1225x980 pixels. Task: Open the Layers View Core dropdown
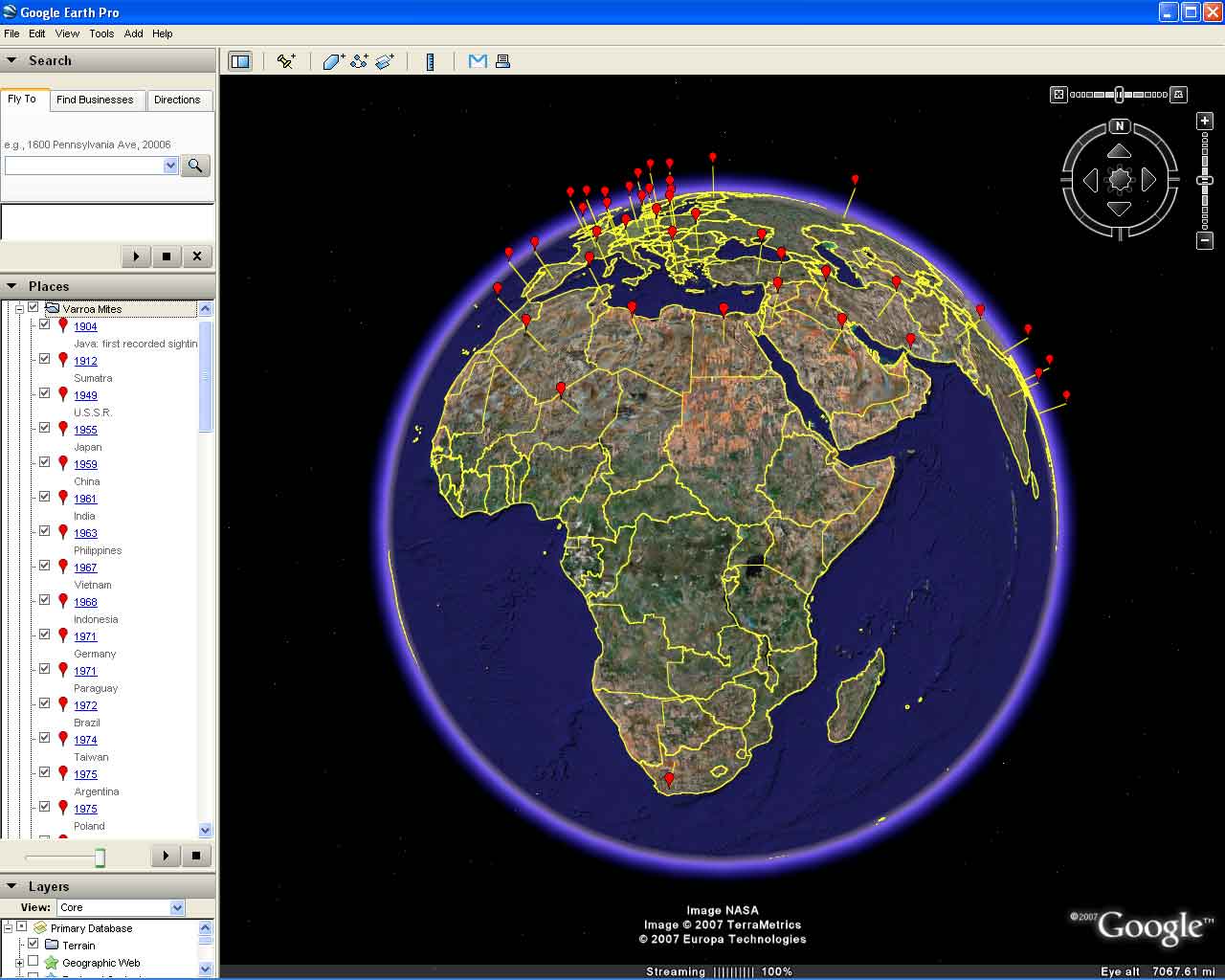pyautogui.click(x=176, y=907)
